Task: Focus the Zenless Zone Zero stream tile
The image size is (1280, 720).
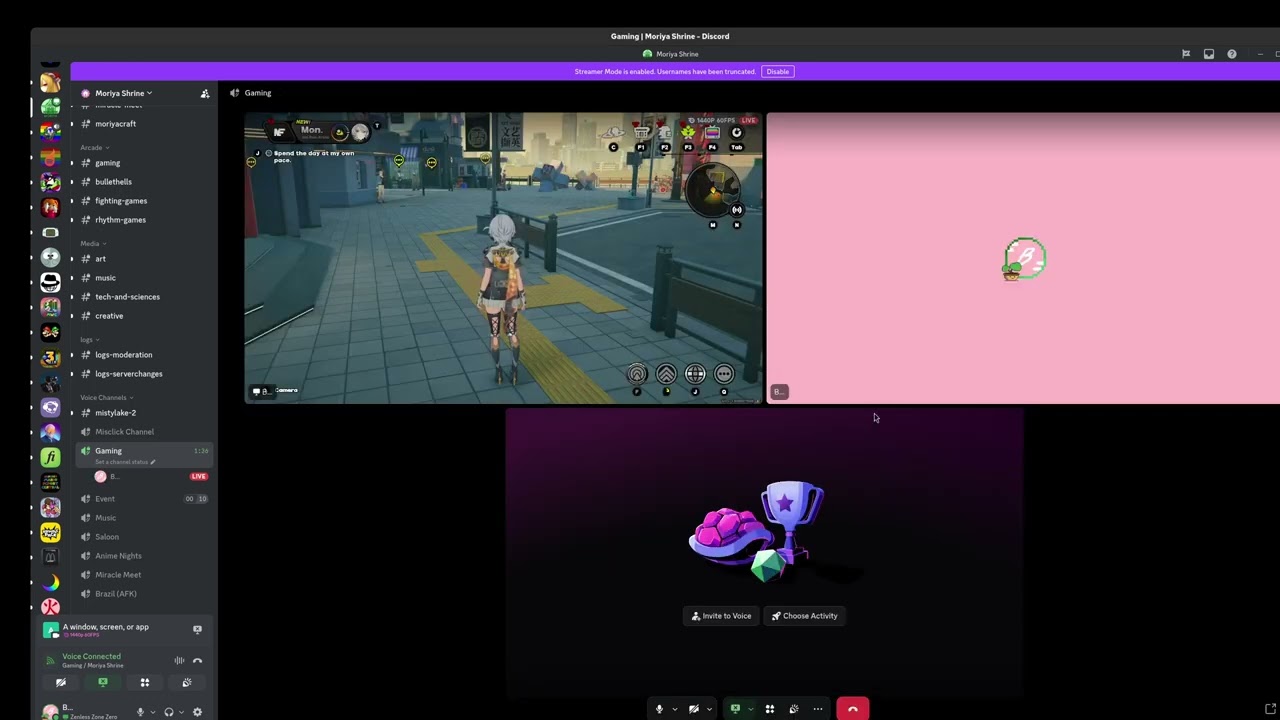Action: tap(503, 258)
